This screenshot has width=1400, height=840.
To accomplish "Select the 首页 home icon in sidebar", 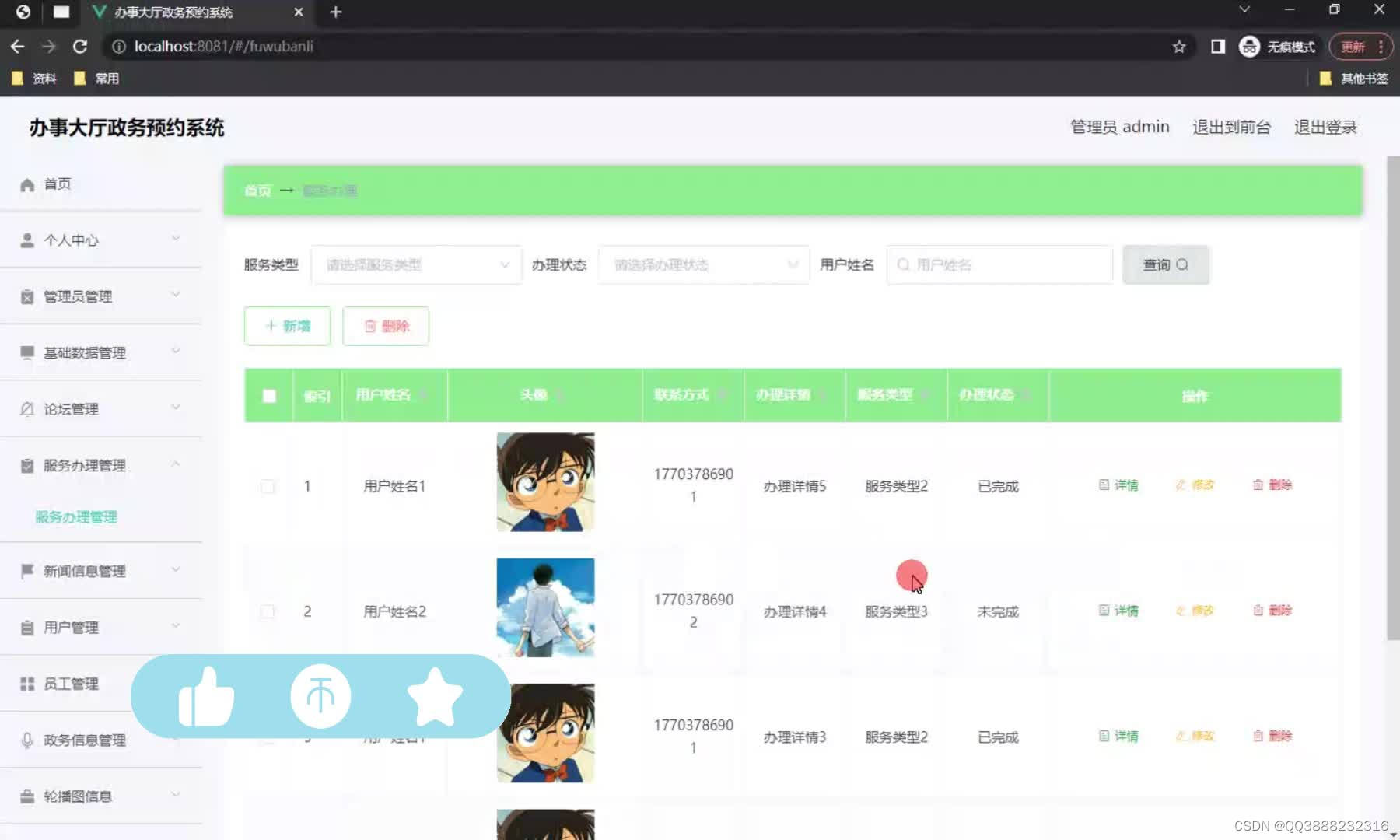I will click(x=27, y=184).
